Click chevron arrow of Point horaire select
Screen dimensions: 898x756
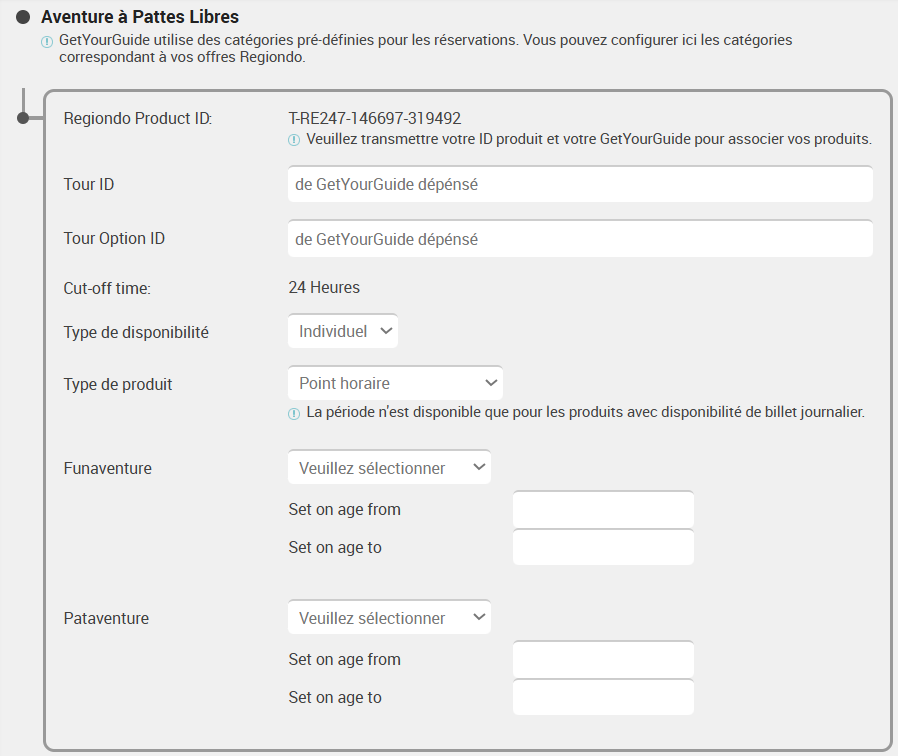(x=491, y=383)
